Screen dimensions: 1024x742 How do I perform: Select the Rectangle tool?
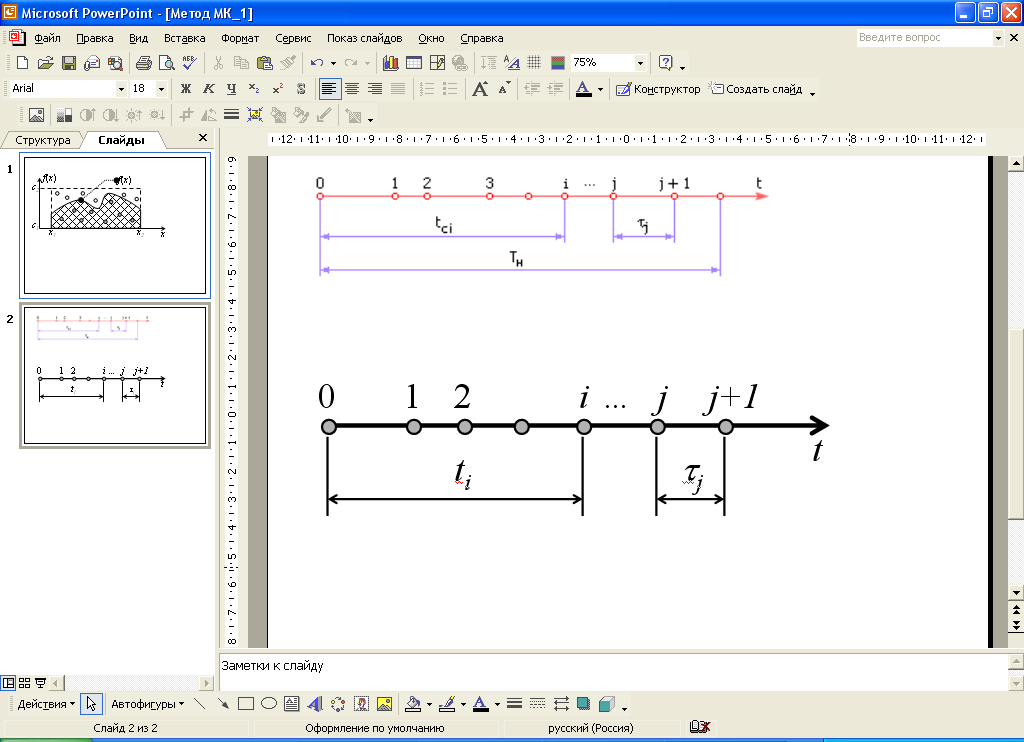tap(246, 704)
